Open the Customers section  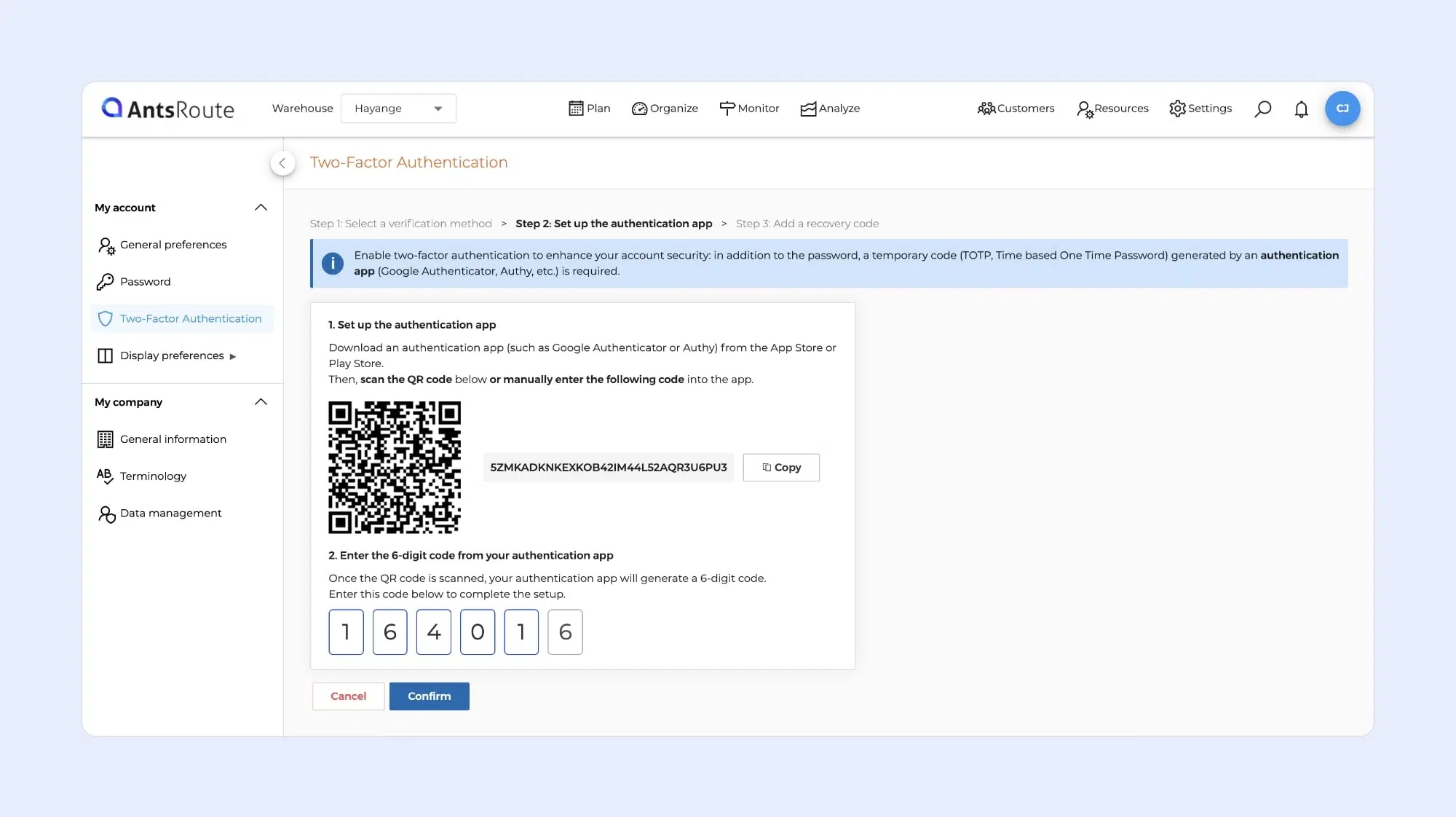[1016, 109]
